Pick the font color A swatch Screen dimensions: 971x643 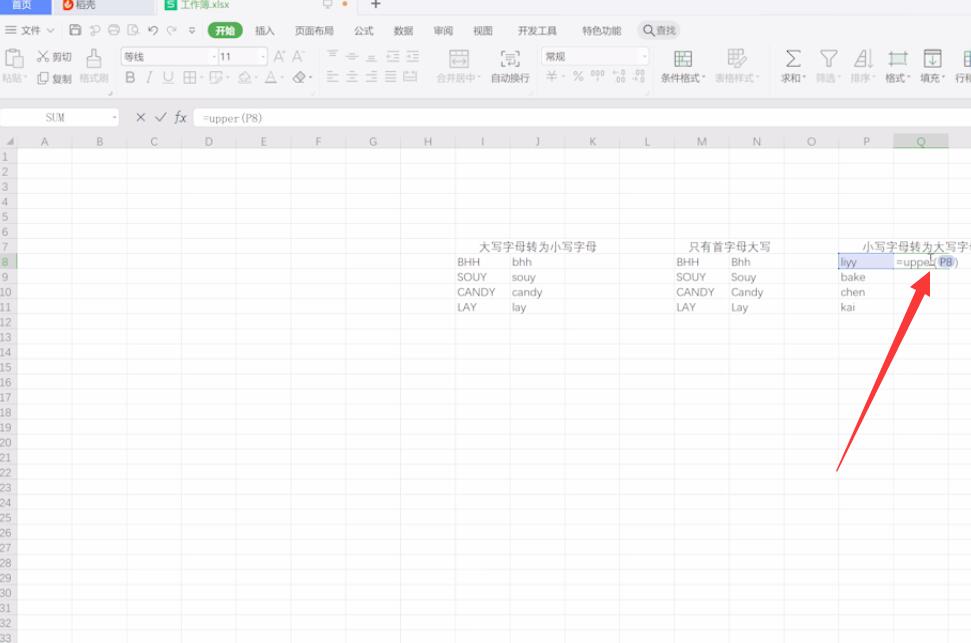[271, 77]
